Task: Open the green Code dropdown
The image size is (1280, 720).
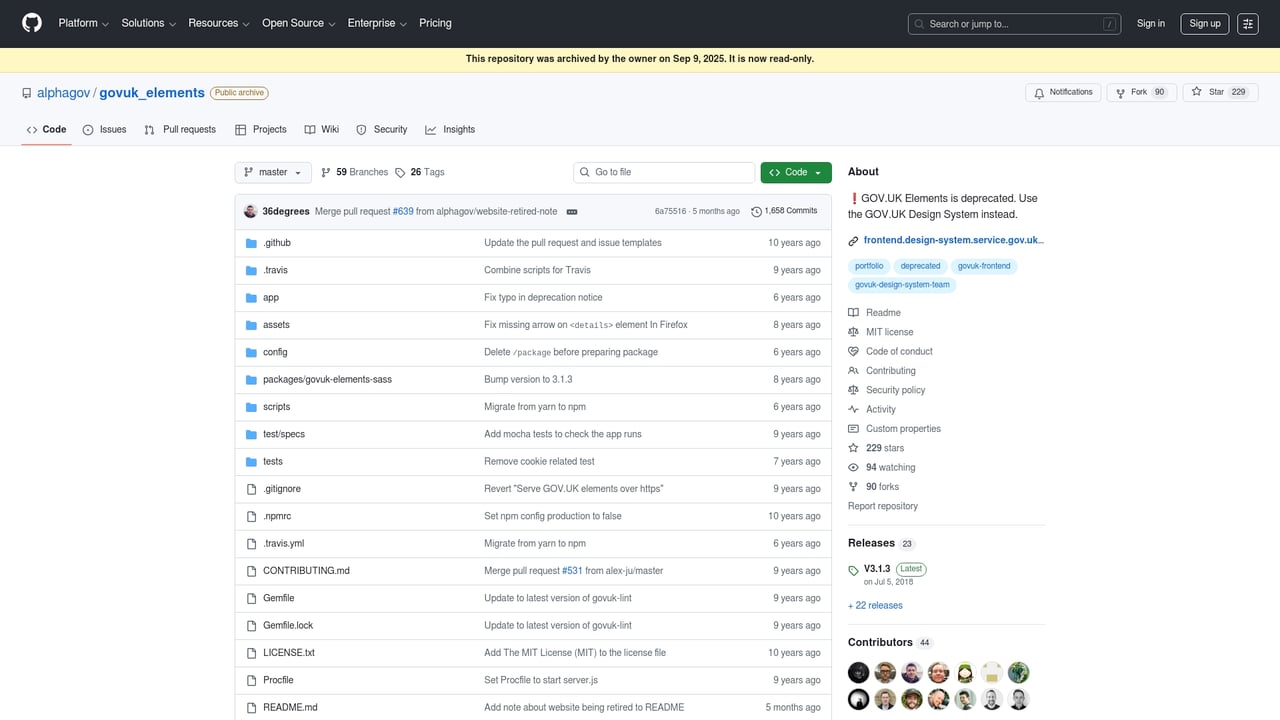Action: click(795, 172)
